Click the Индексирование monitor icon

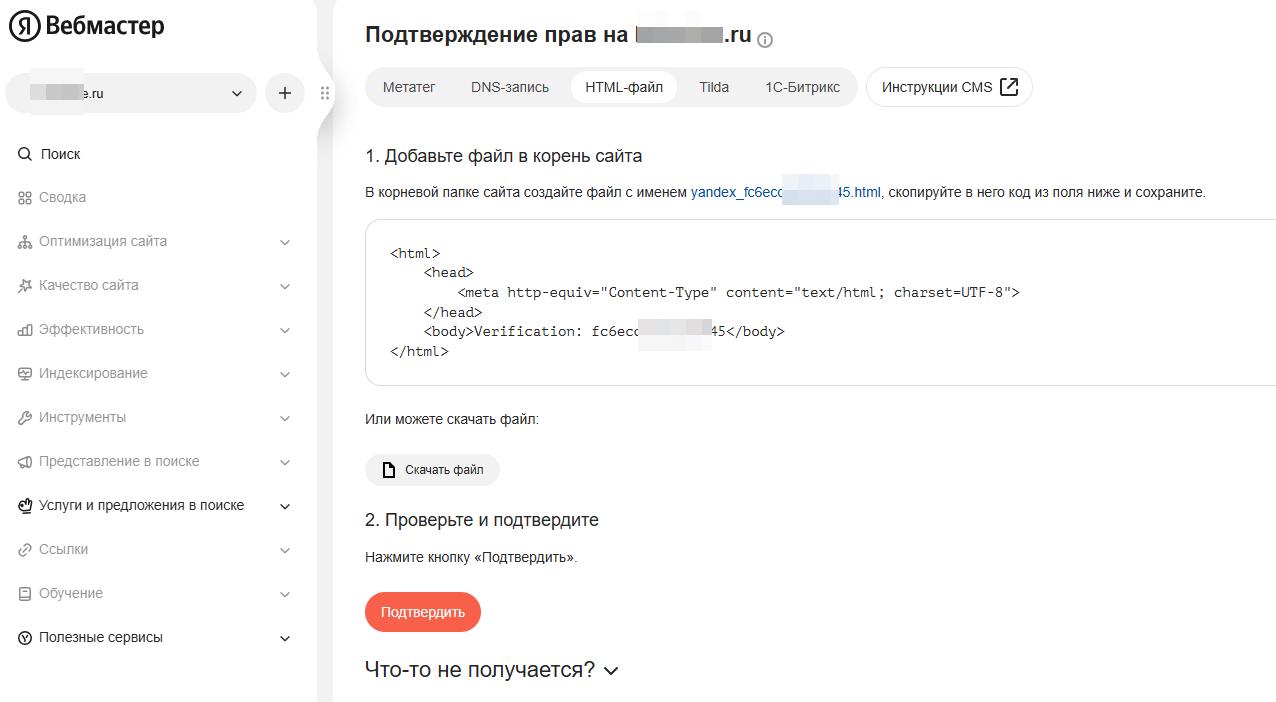tap(25, 374)
